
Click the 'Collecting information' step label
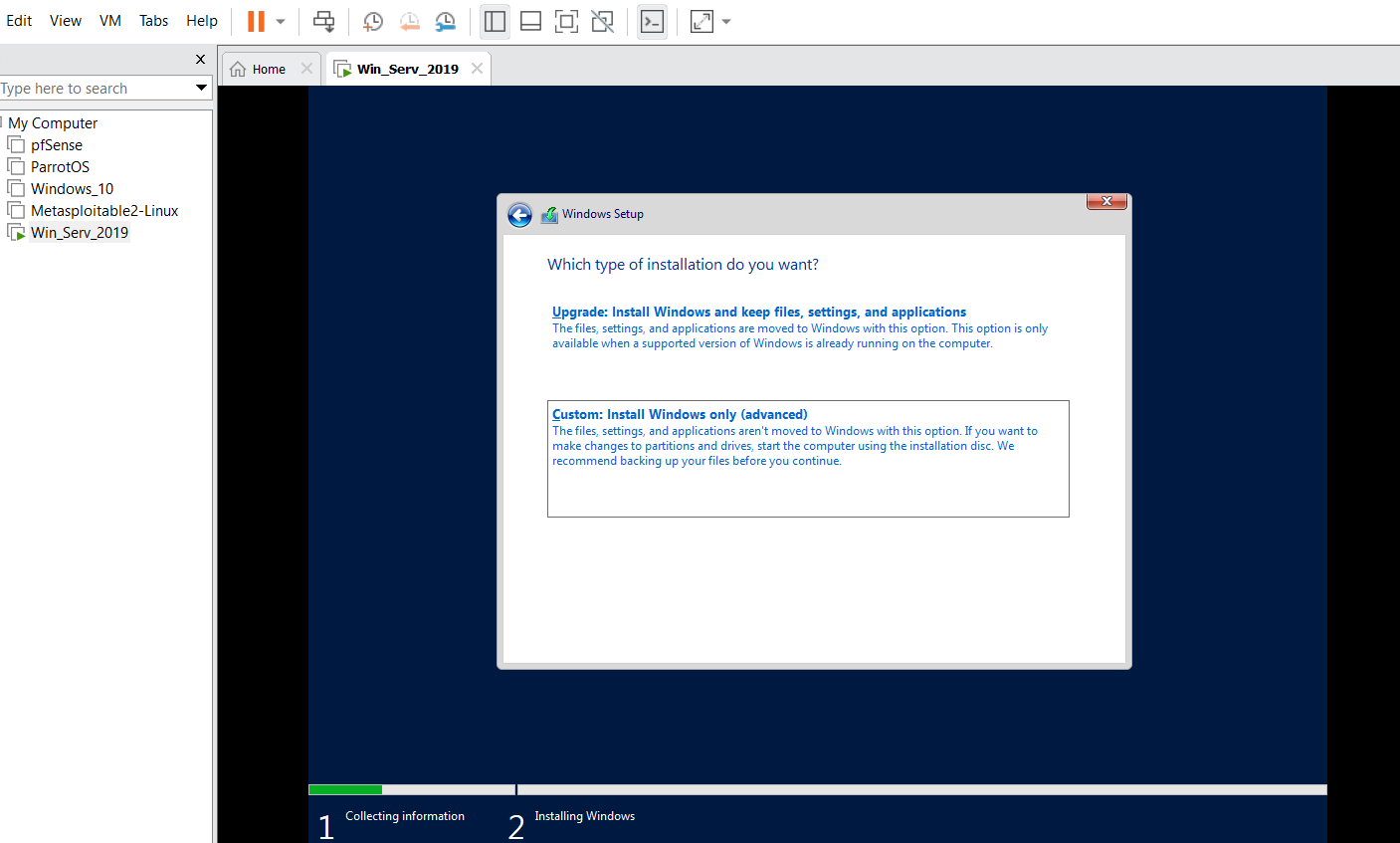pyautogui.click(x=405, y=816)
